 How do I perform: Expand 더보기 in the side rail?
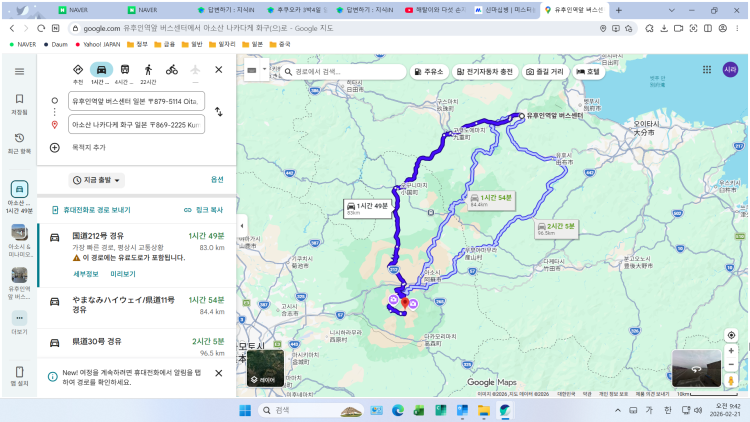[19, 322]
